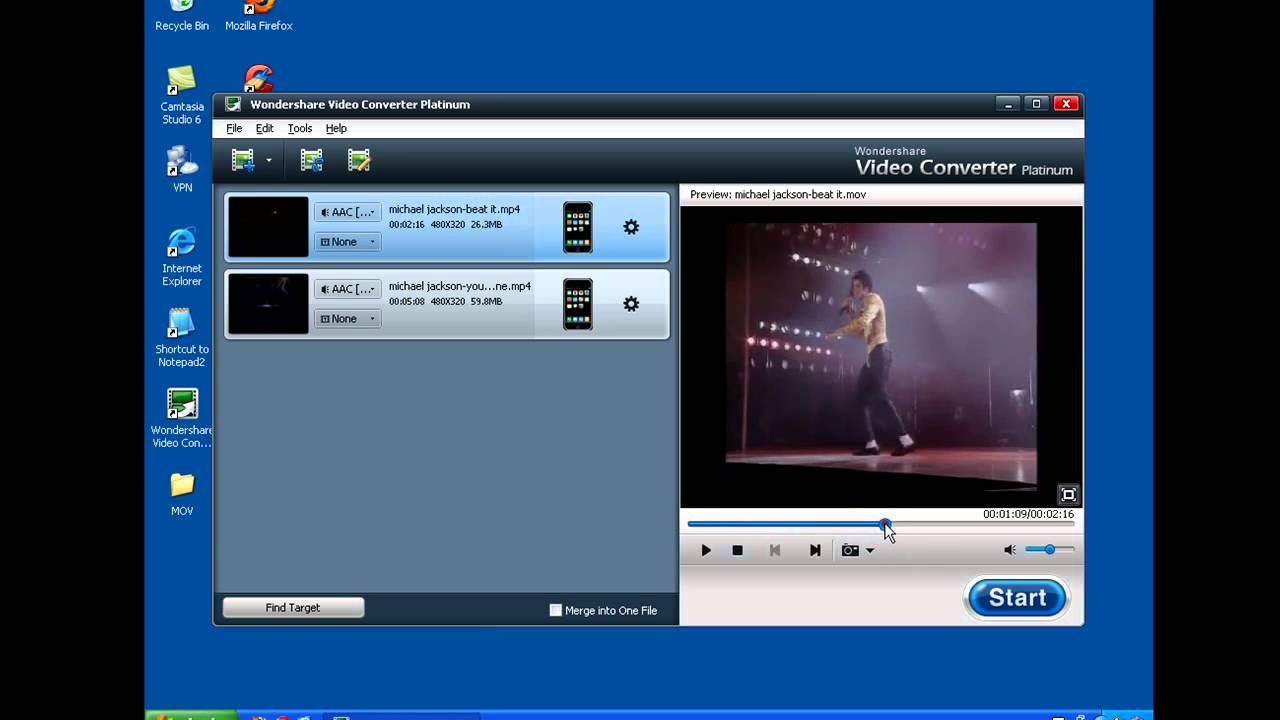Adjust the volume slider
The height and width of the screenshot is (720, 1280).
pyautogui.click(x=1050, y=549)
